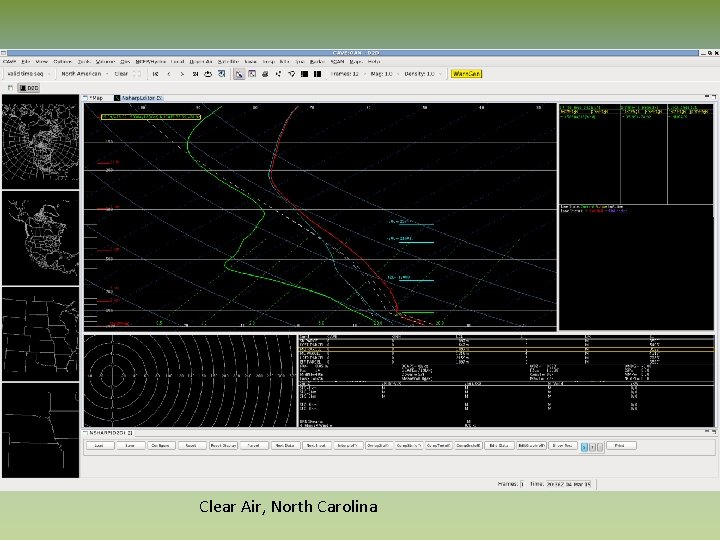This screenshot has width=720, height=540.
Task: Click the Configure button
Action: [161, 446]
